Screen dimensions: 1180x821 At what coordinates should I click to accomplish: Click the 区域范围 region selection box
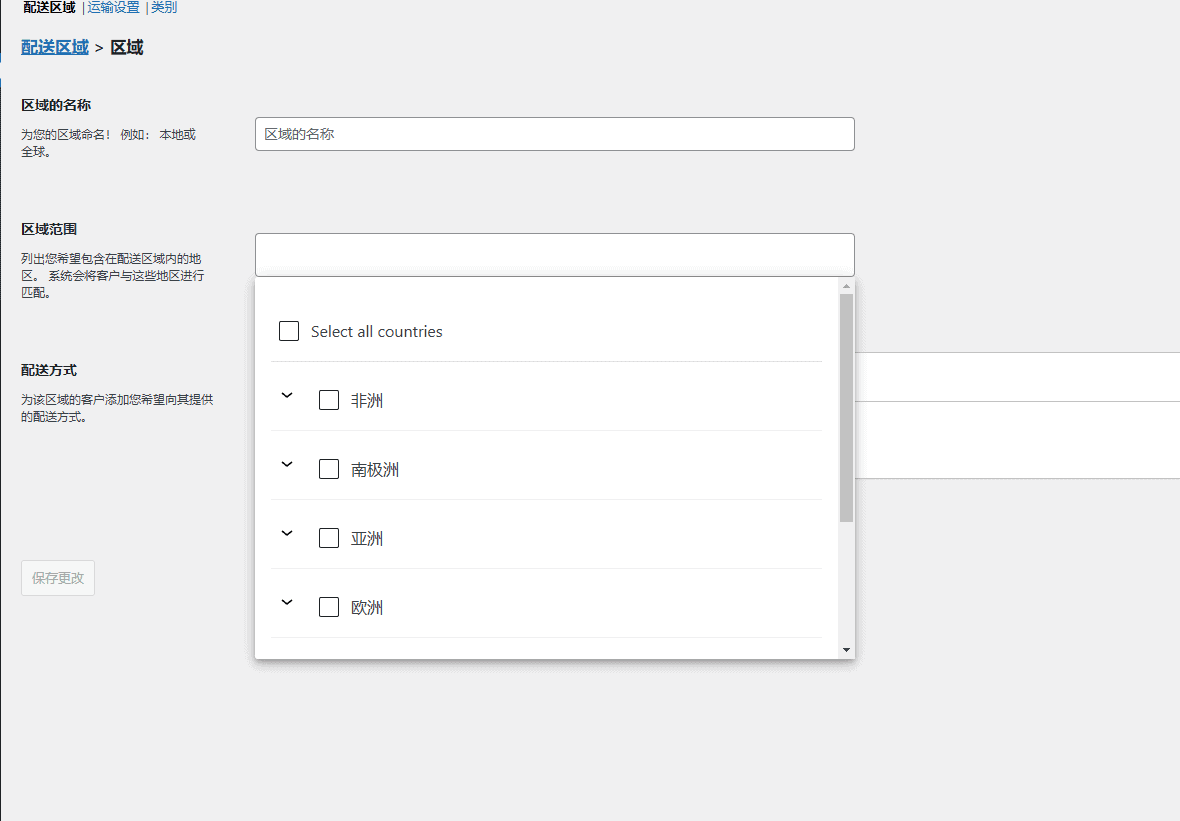554,255
